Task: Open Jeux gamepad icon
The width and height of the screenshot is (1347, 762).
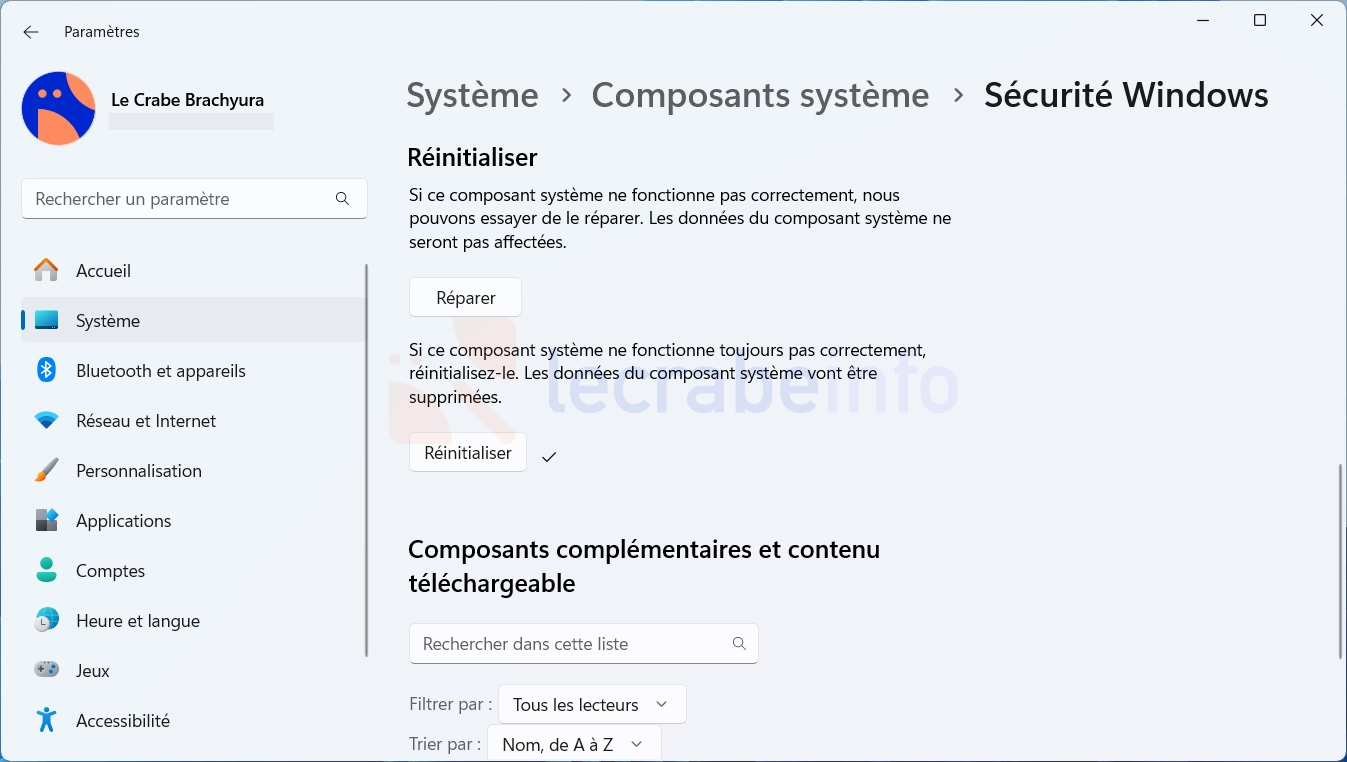Action: click(x=46, y=670)
